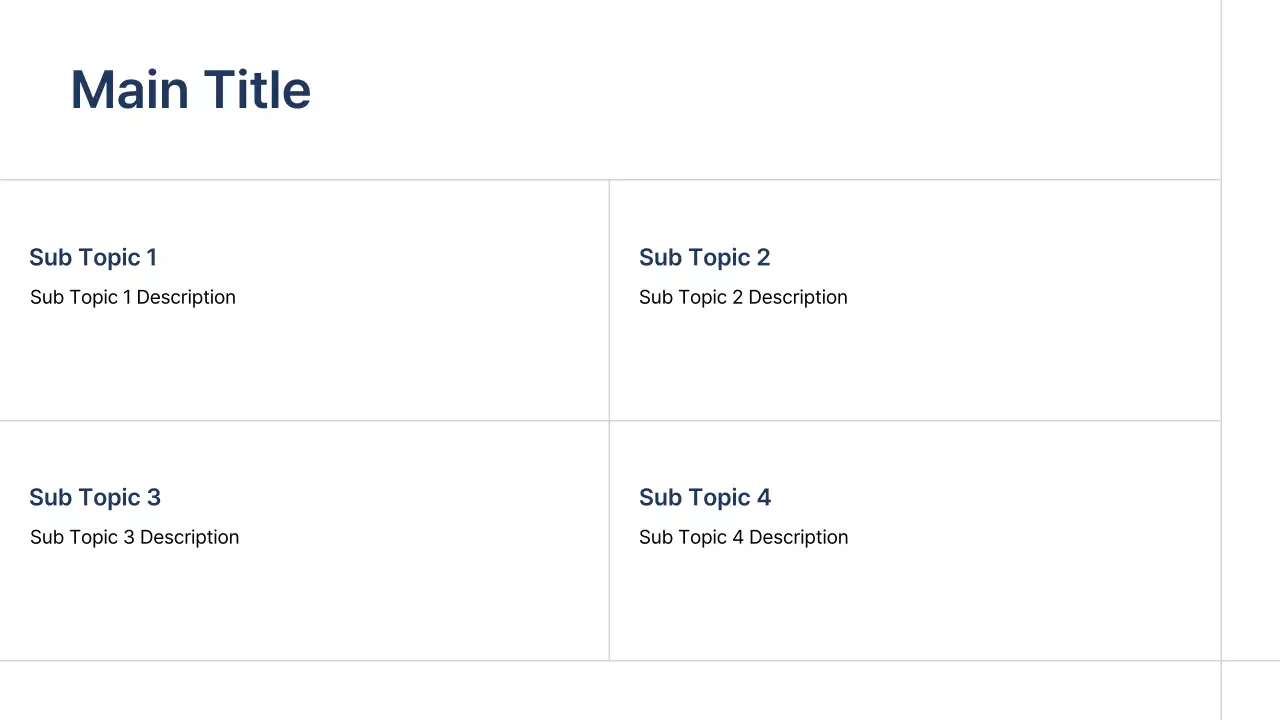Click the Sub Topic 1 Description text
The image size is (1280, 720).
[133, 298]
